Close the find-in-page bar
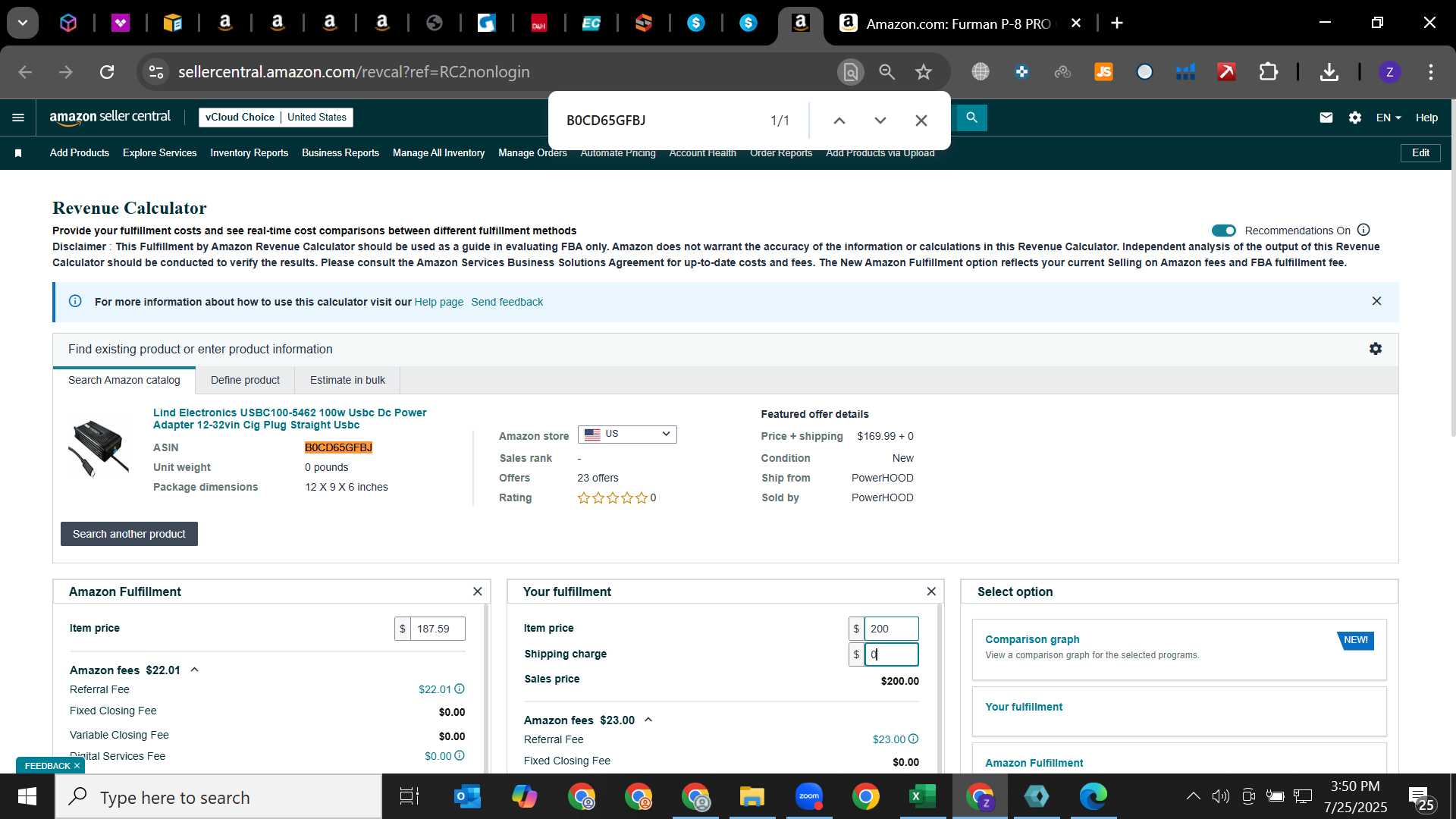 point(921,121)
